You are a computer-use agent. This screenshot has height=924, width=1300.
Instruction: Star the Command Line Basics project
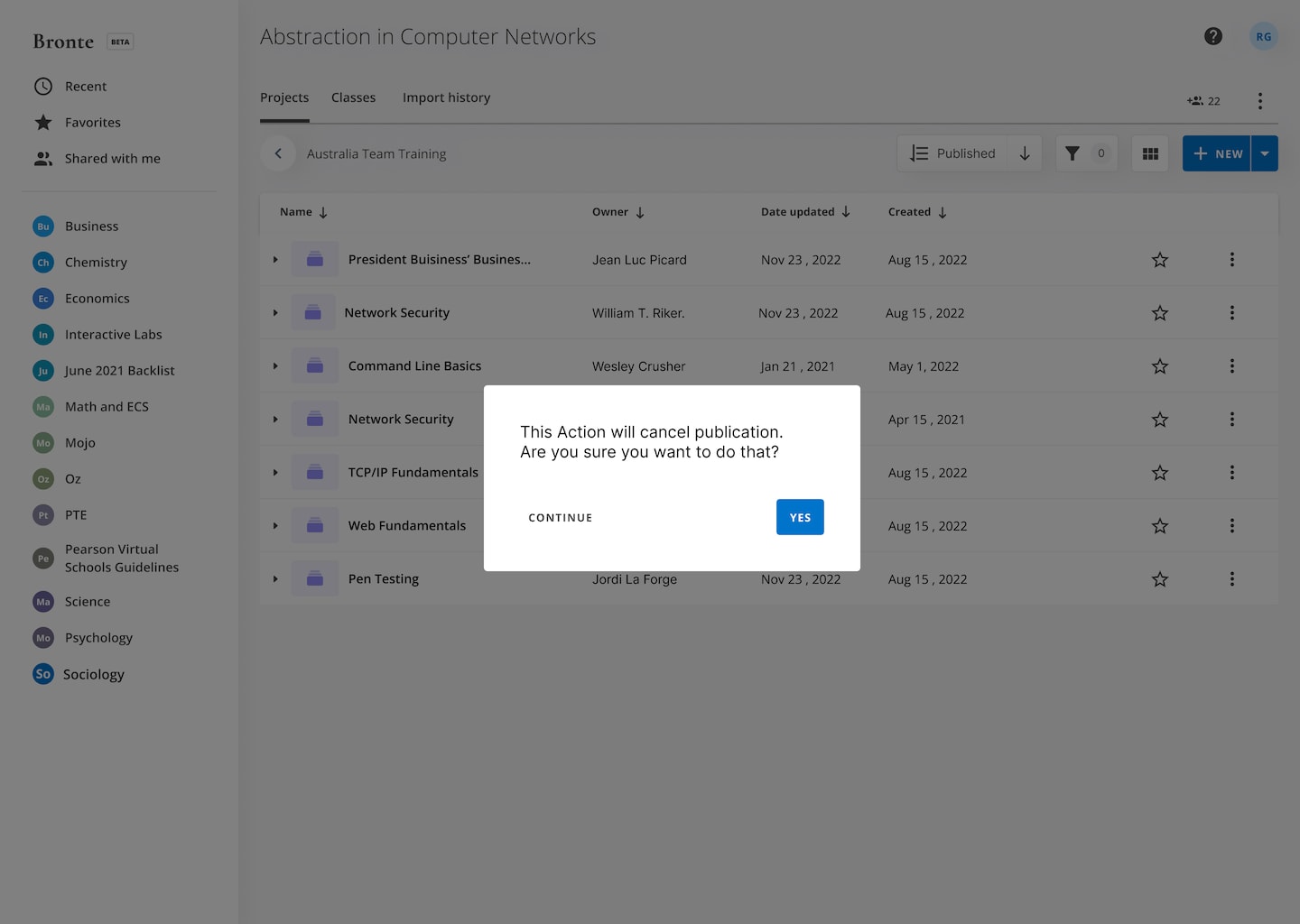(1160, 366)
